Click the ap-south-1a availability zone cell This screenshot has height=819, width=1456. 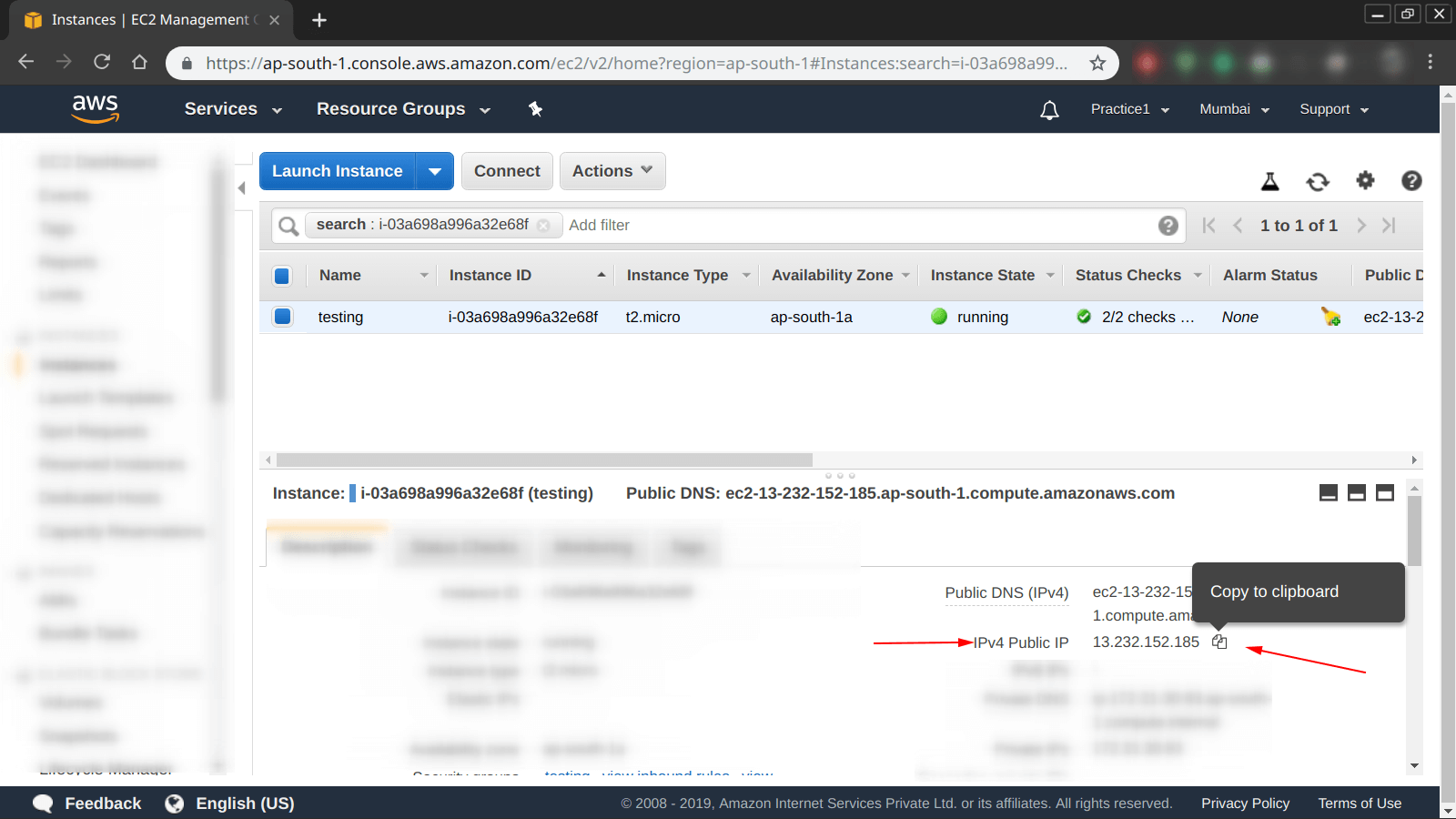[x=812, y=317]
